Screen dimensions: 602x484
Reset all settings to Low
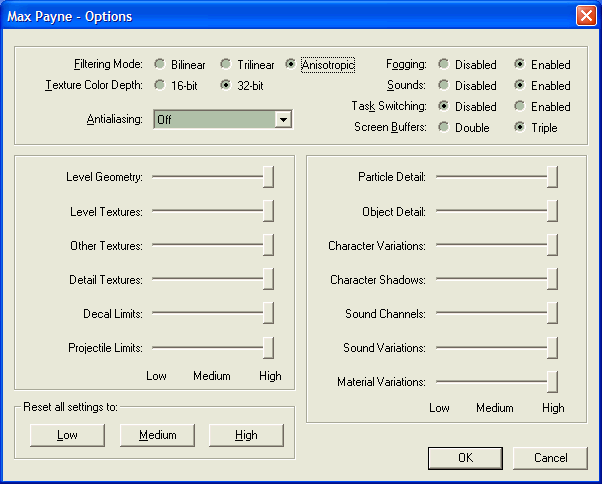click(x=67, y=435)
